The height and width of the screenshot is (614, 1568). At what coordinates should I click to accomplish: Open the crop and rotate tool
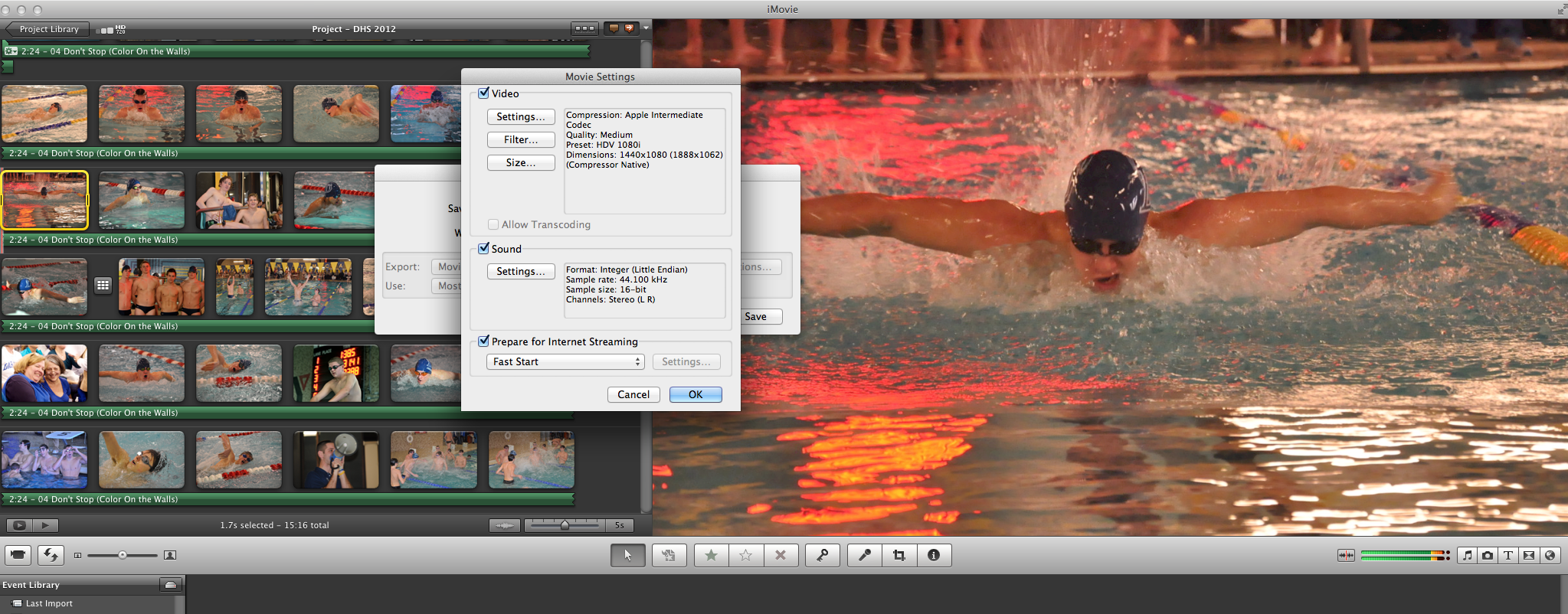pos(899,555)
